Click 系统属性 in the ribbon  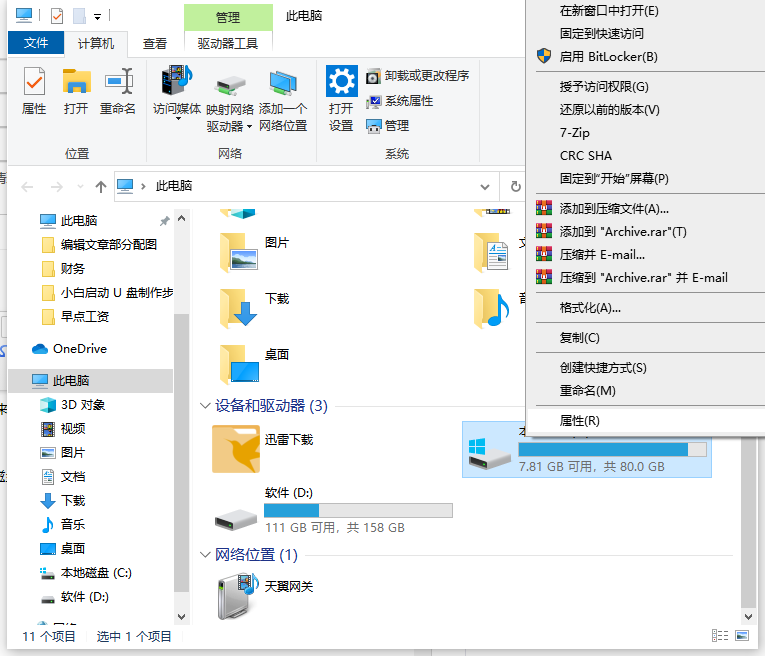(408, 101)
